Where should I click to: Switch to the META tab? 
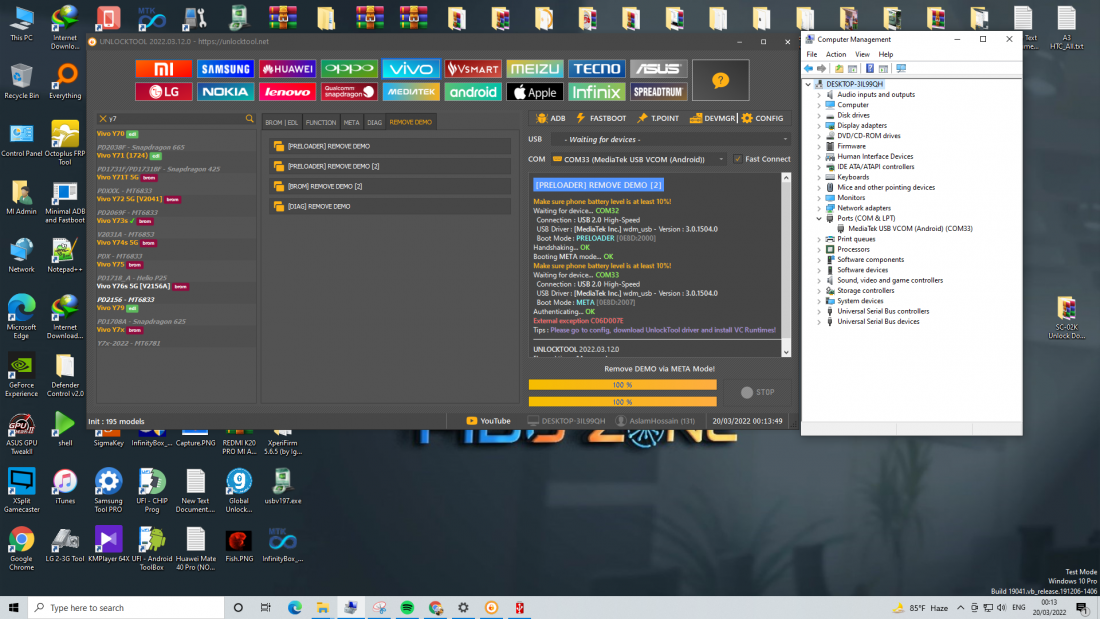(x=351, y=122)
